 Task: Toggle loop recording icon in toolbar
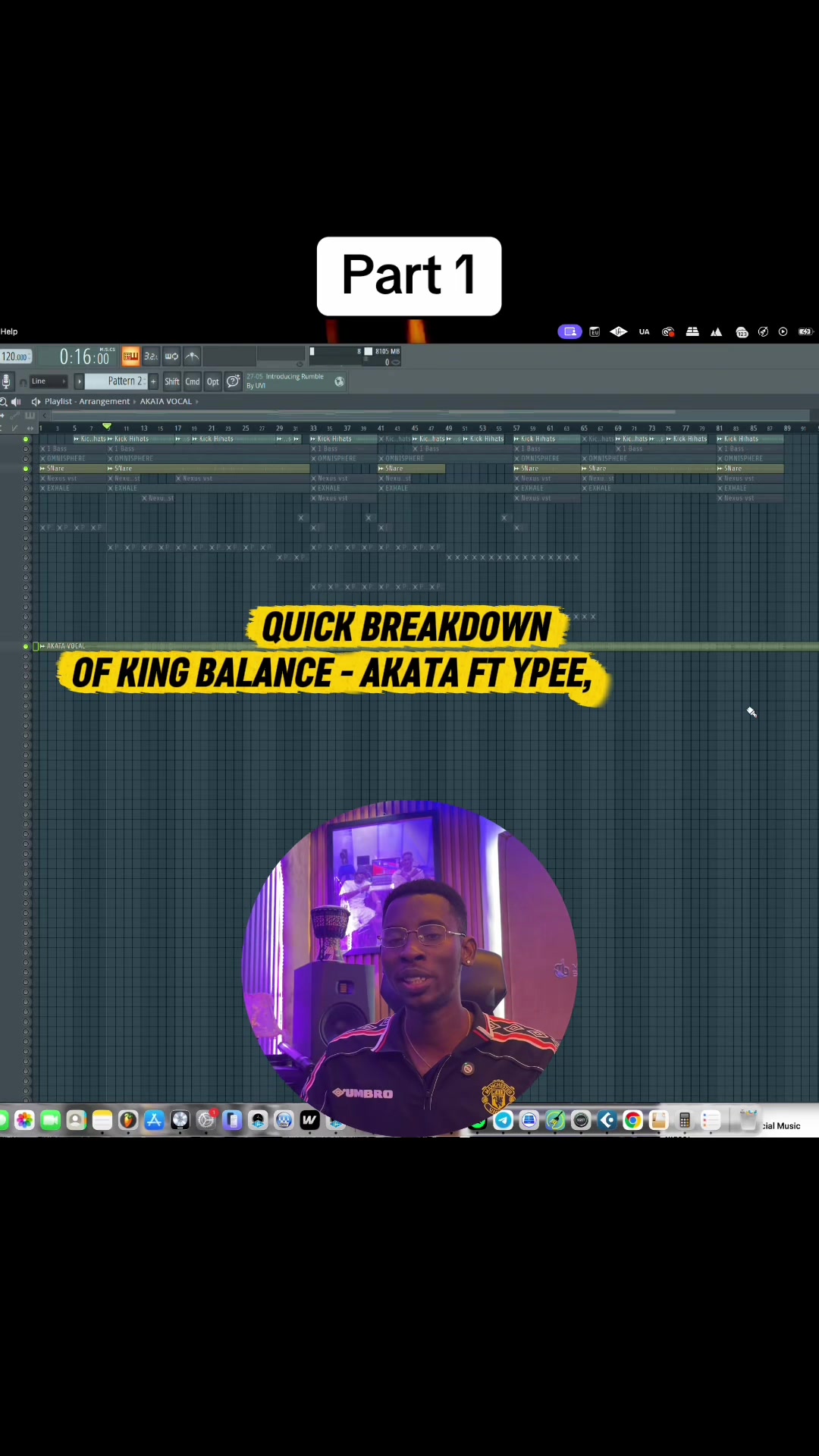click(171, 356)
